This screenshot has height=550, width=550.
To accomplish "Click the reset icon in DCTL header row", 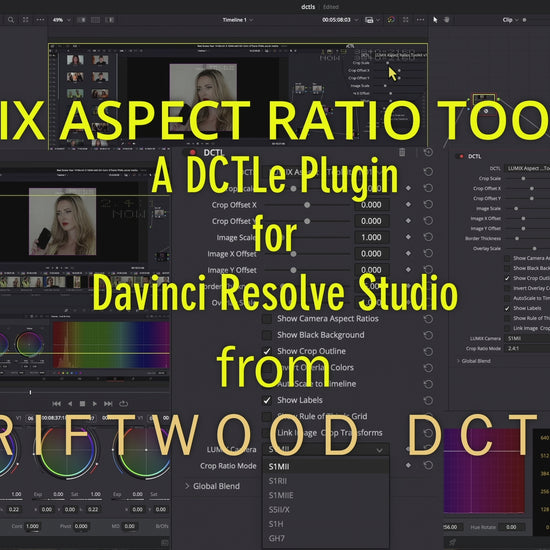I will pyautogui.click(x=428, y=152).
